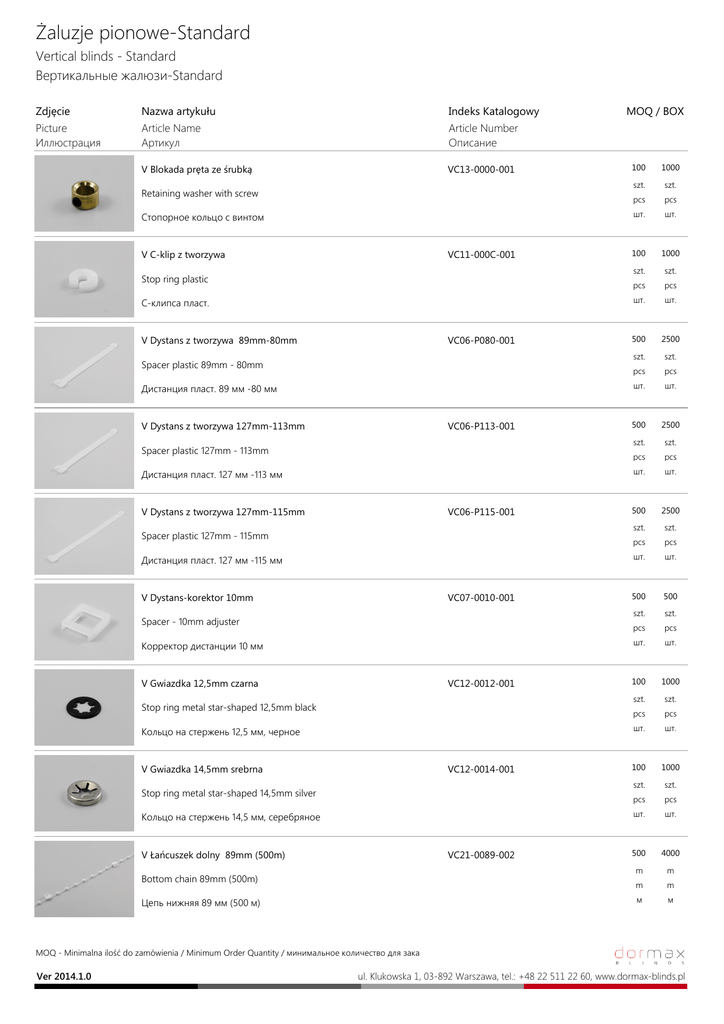Click the "Nazwa artykułu" column header
Image resolution: width=724 pixels, height=1024 pixels.
point(178,112)
